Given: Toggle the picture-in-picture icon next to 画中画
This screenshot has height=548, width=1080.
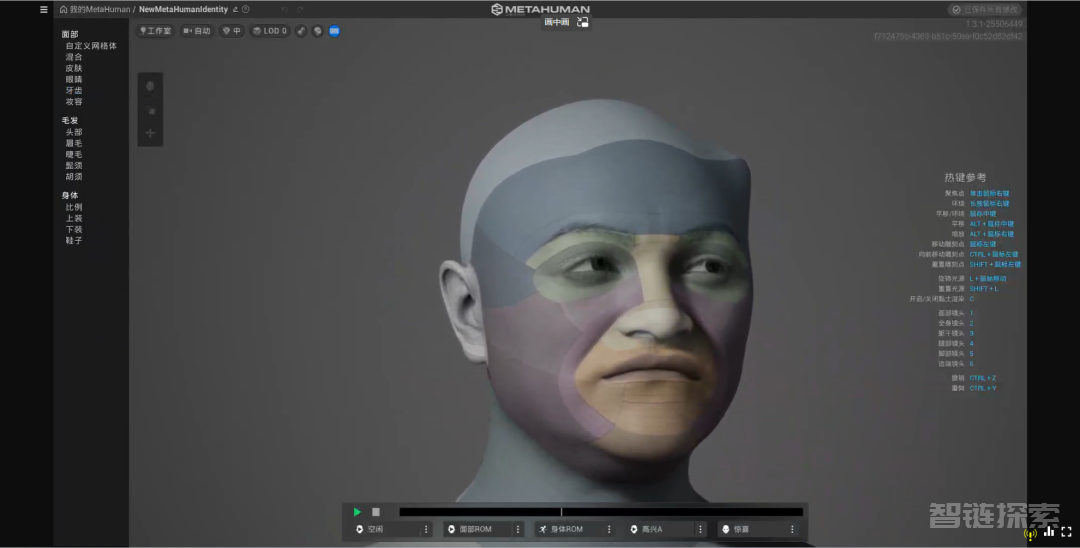Looking at the screenshot, I should [x=583, y=22].
